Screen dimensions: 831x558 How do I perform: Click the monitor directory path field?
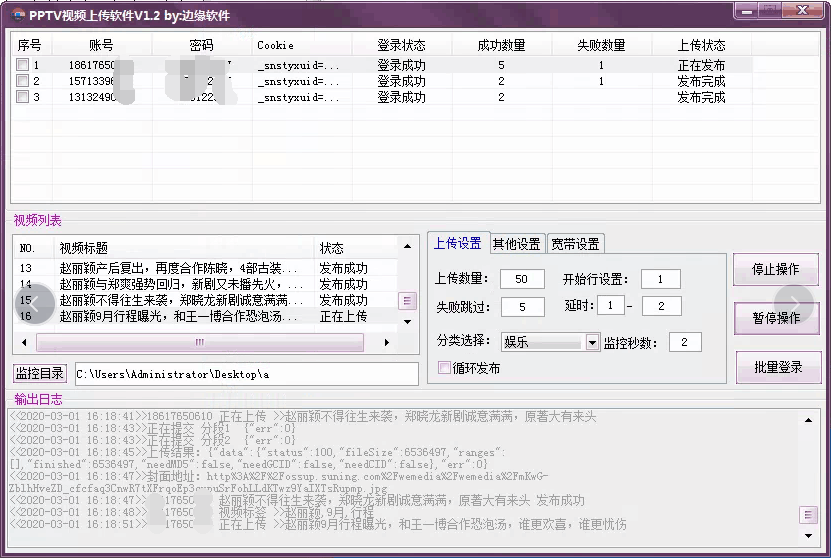pyautogui.click(x=246, y=374)
